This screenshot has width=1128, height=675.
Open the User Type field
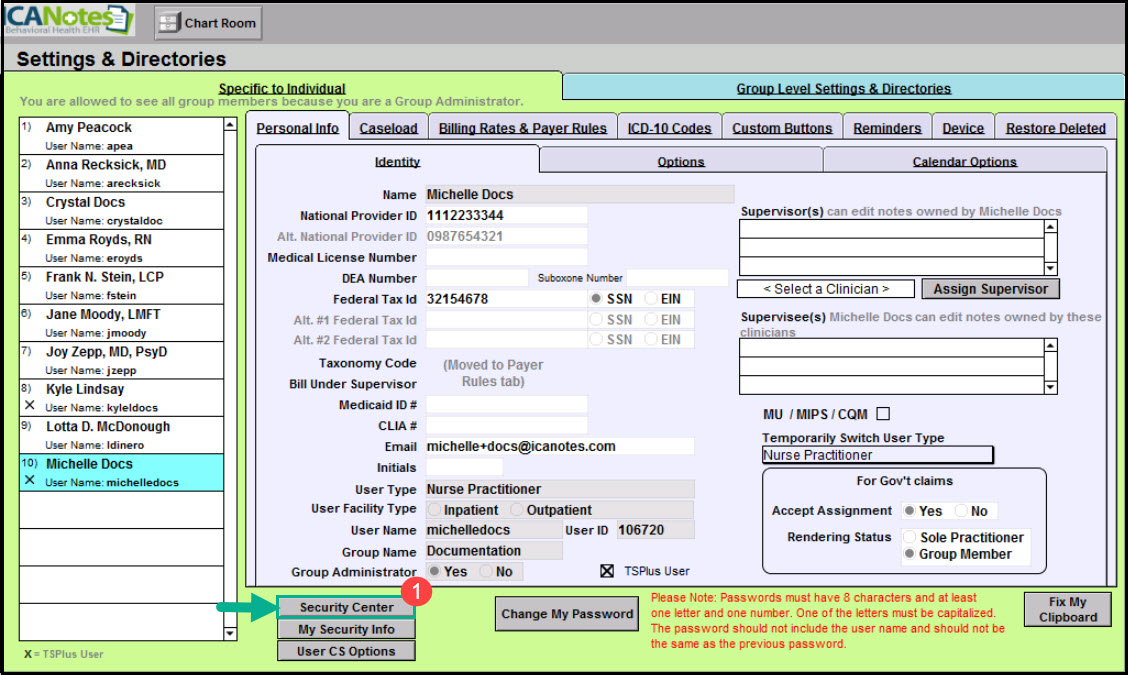click(x=559, y=489)
